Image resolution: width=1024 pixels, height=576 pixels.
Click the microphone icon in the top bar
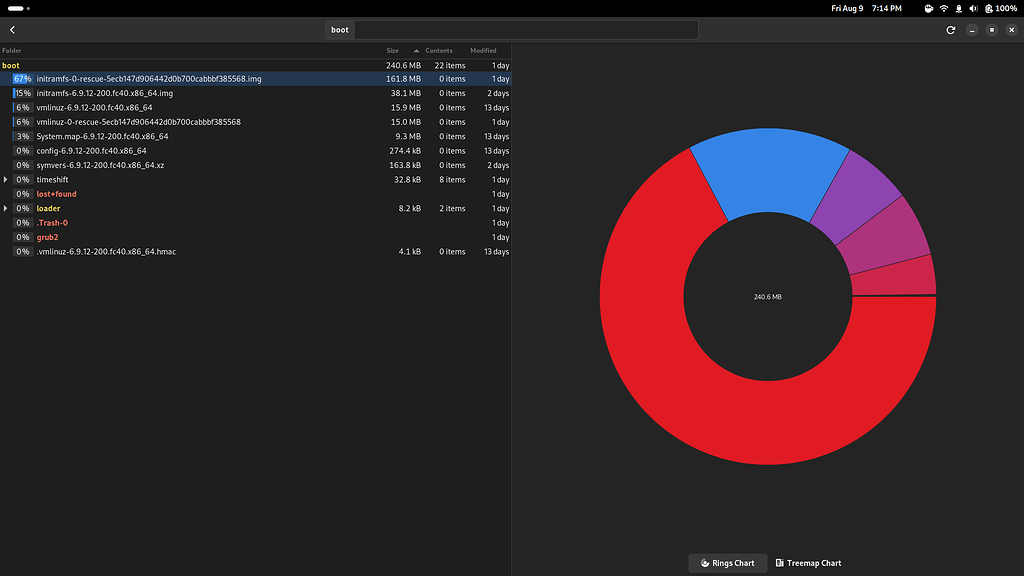[959, 8]
